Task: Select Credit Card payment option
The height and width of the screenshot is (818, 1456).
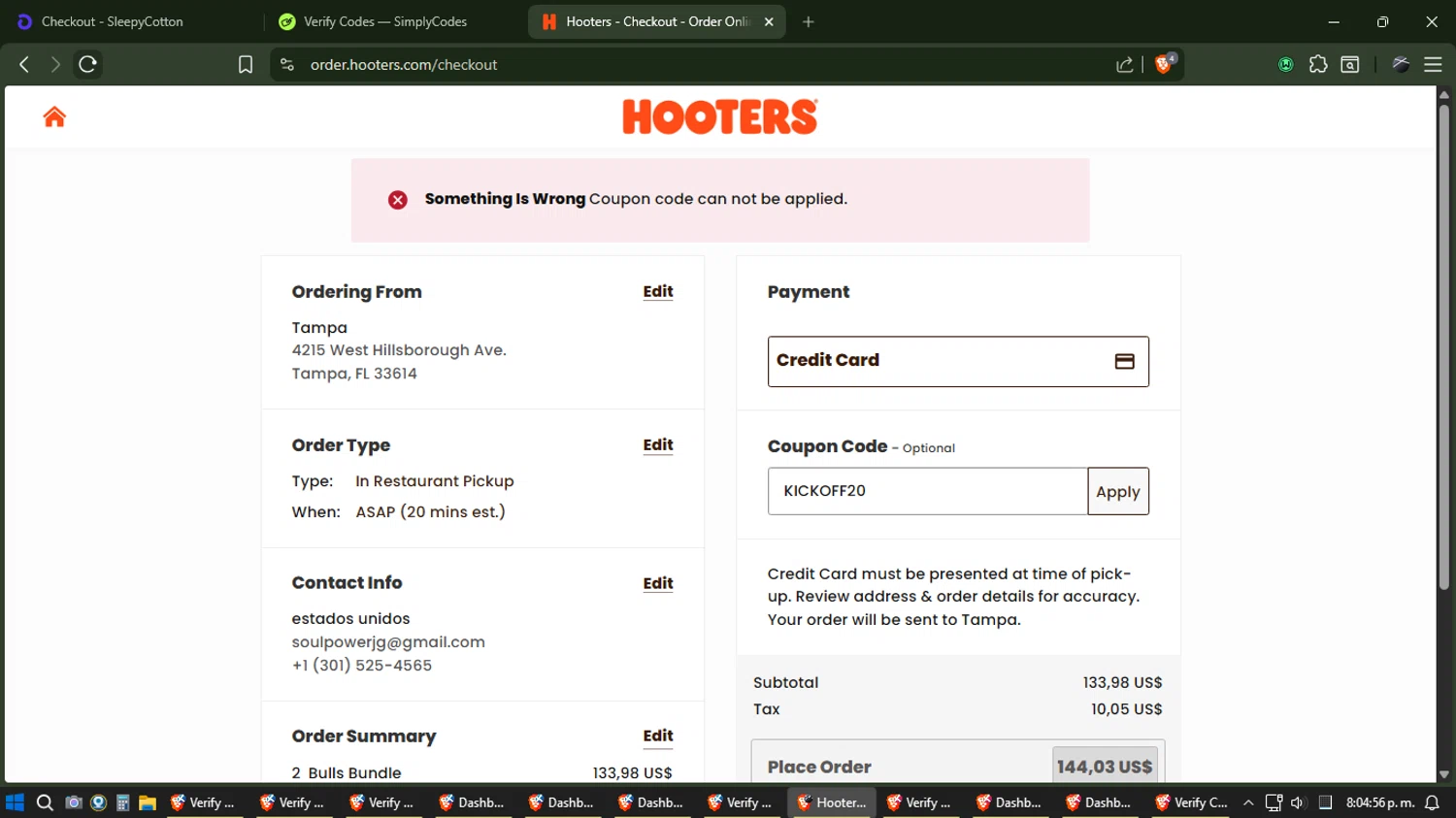Action: (958, 361)
